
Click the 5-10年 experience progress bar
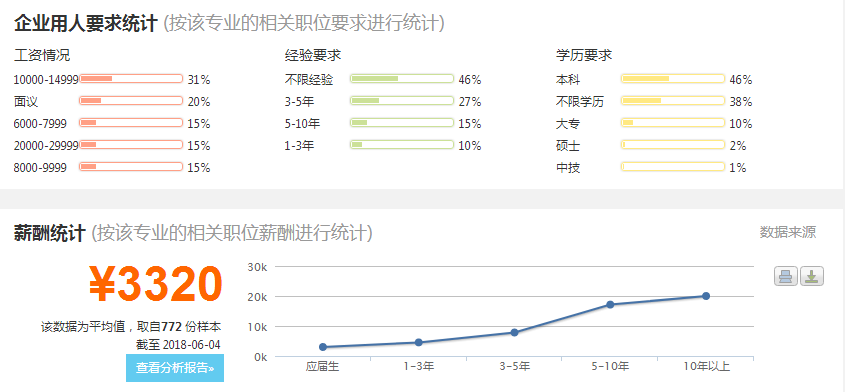[x=402, y=122]
